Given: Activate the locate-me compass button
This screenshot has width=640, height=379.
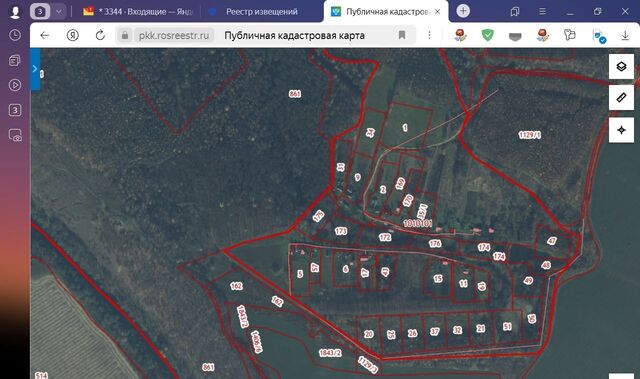Looking at the screenshot, I should pyautogui.click(x=621, y=130).
